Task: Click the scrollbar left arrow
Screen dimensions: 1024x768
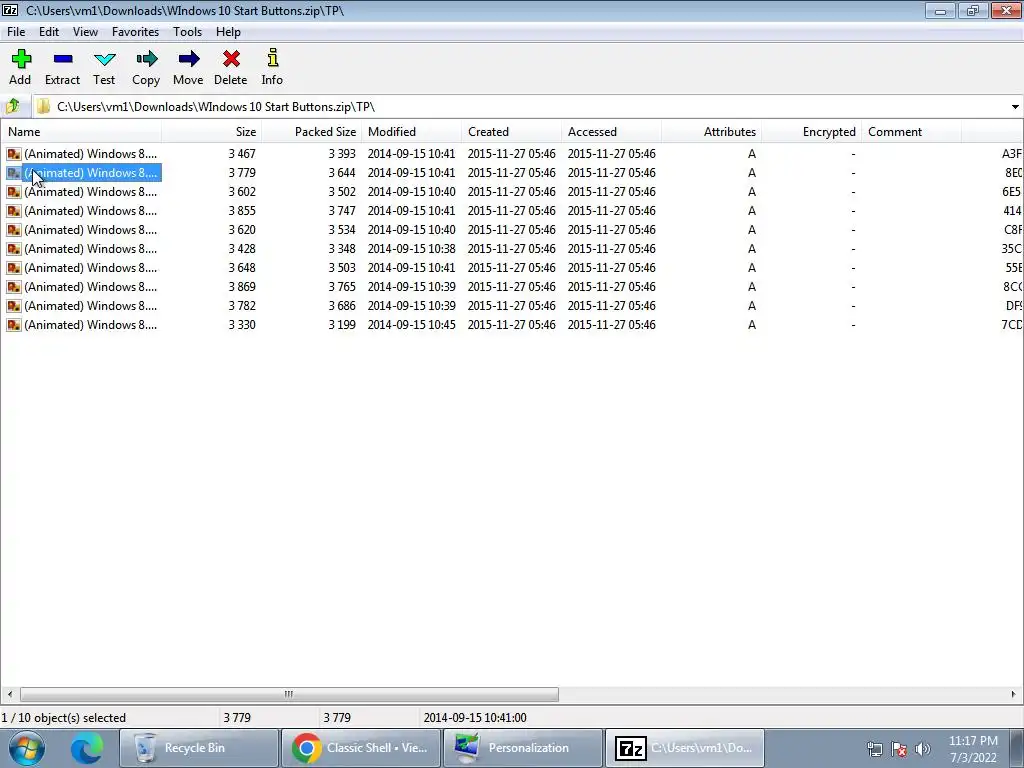Action: (x=9, y=694)
